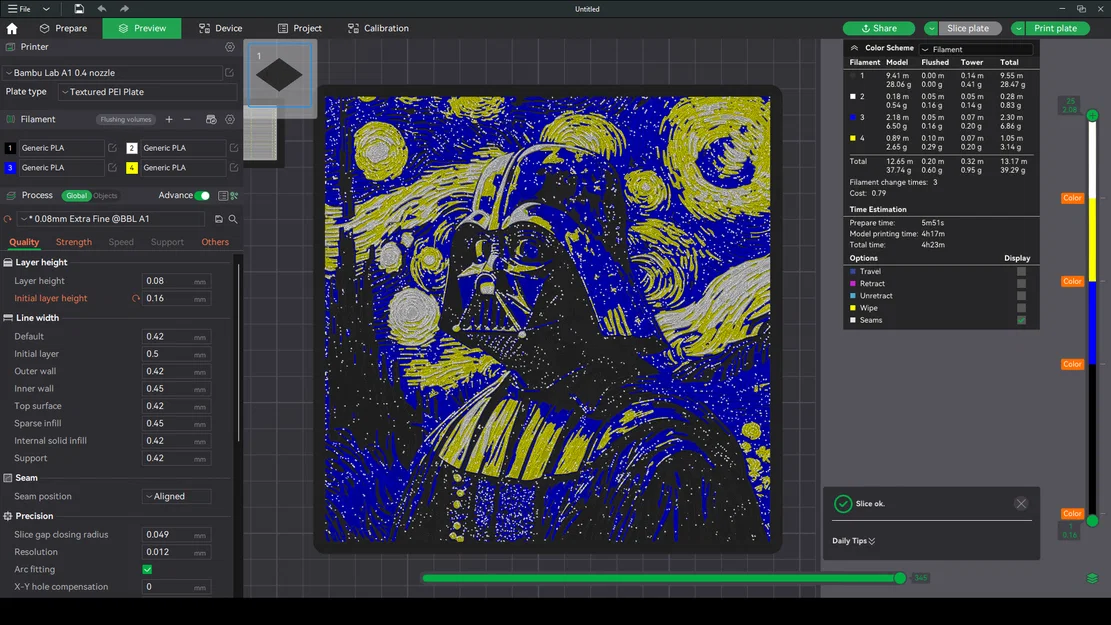Edit filament 3 preset icon
Image resolution: width=1111 pixels, height=625 pixels.
click(x=112, y=168)
